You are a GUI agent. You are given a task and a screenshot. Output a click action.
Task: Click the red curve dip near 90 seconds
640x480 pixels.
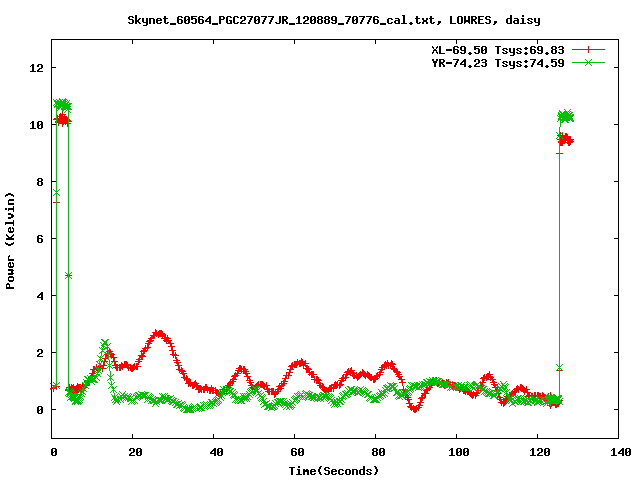pyautogui.click(x=415, y=408)
